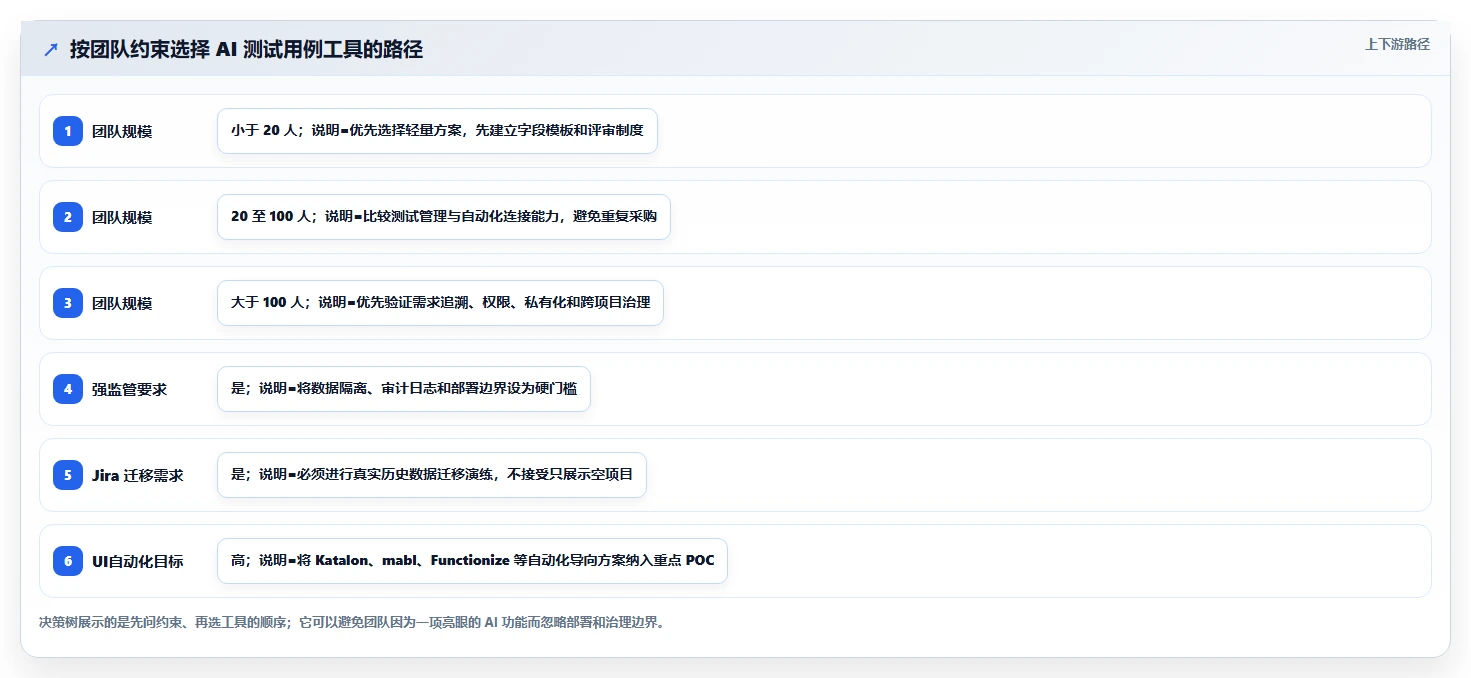Select the 真实历史数据迁移演练 description box
The width and height of the screenshot is (1471, 678).
pyautogui.click(x=432, y=475)
